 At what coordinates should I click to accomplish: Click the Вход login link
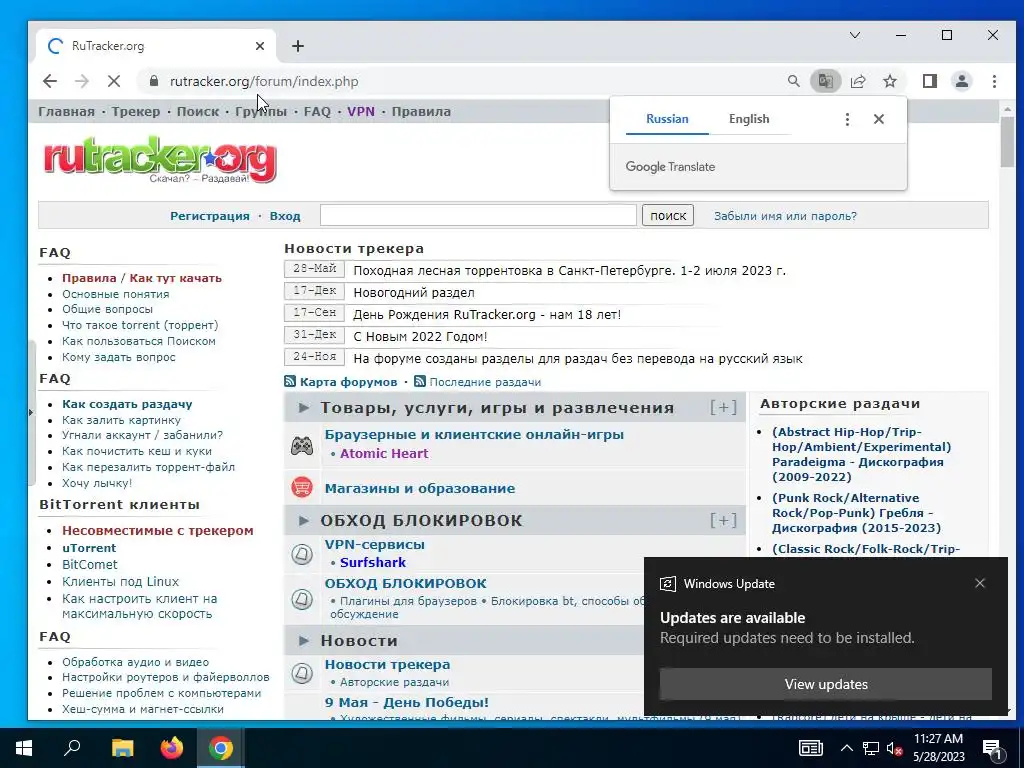click(285, 216)
